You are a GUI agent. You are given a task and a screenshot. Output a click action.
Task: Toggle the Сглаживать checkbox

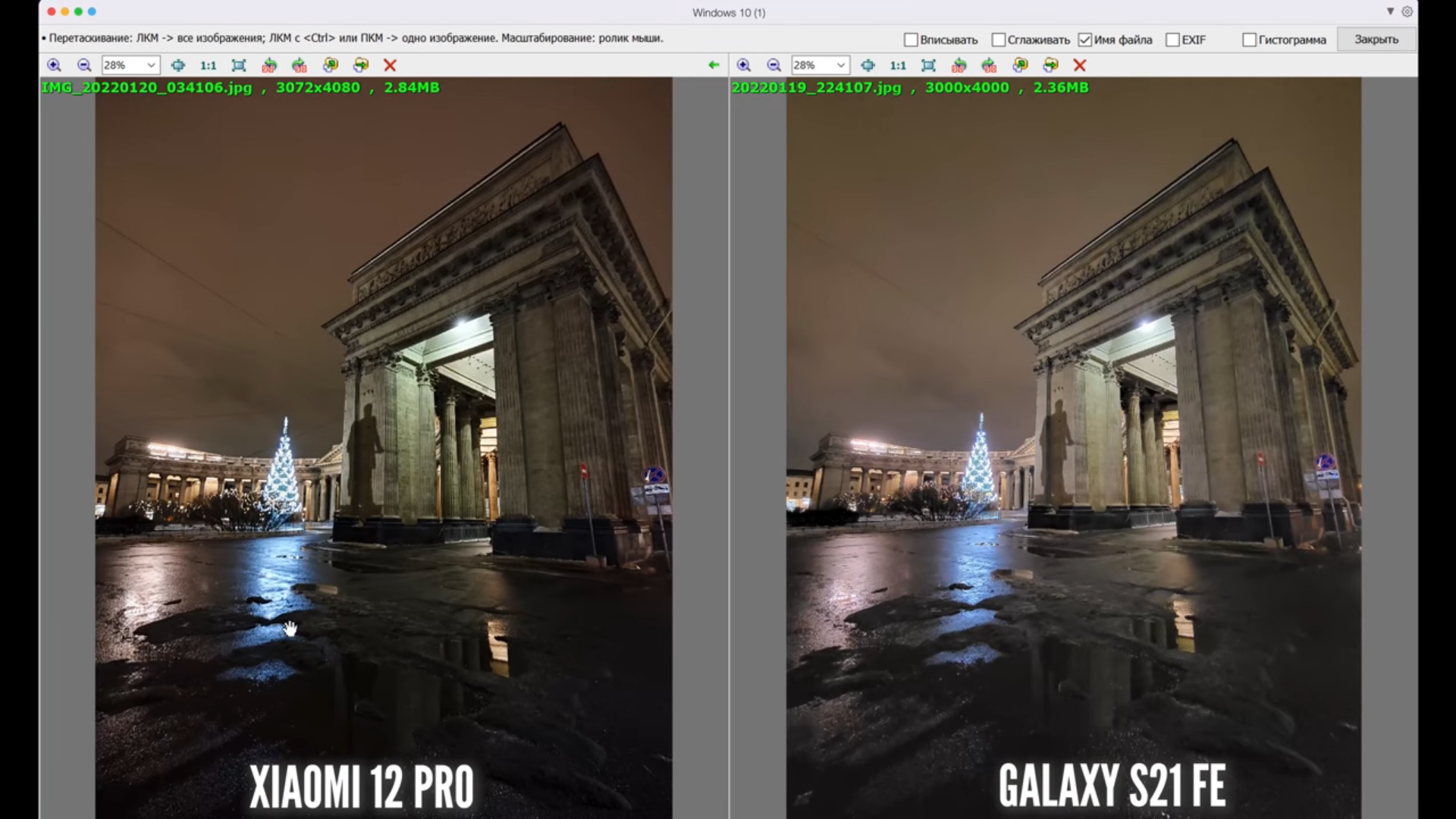pyautogui.click(x=999, y=39)
